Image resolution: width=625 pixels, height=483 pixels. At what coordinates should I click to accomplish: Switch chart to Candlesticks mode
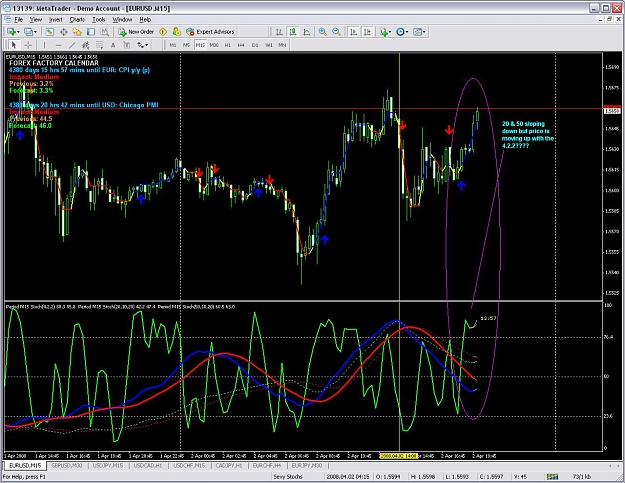(x=293, y=32)
